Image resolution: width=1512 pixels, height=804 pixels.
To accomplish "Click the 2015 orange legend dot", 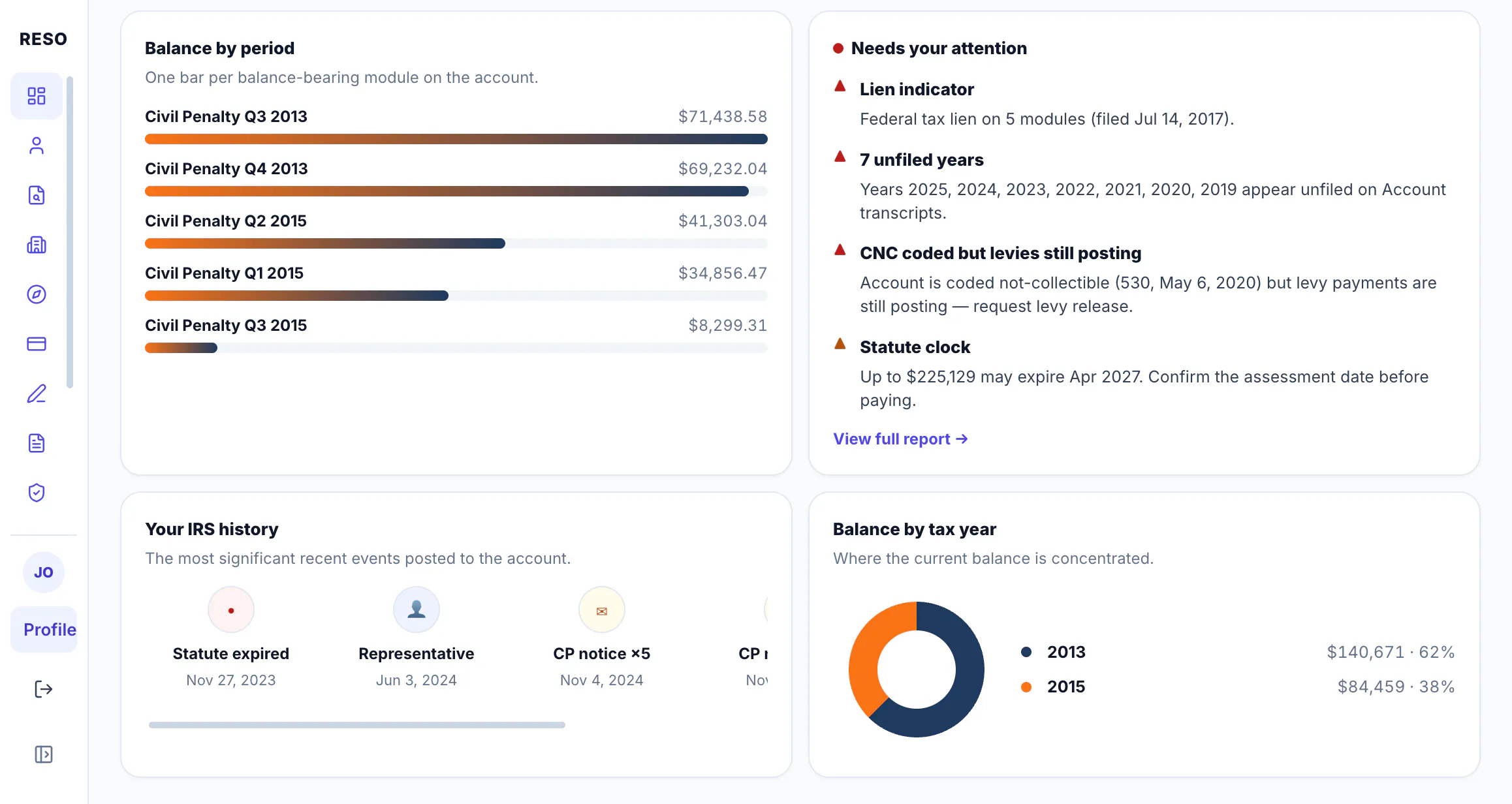I will point(1026,687).
